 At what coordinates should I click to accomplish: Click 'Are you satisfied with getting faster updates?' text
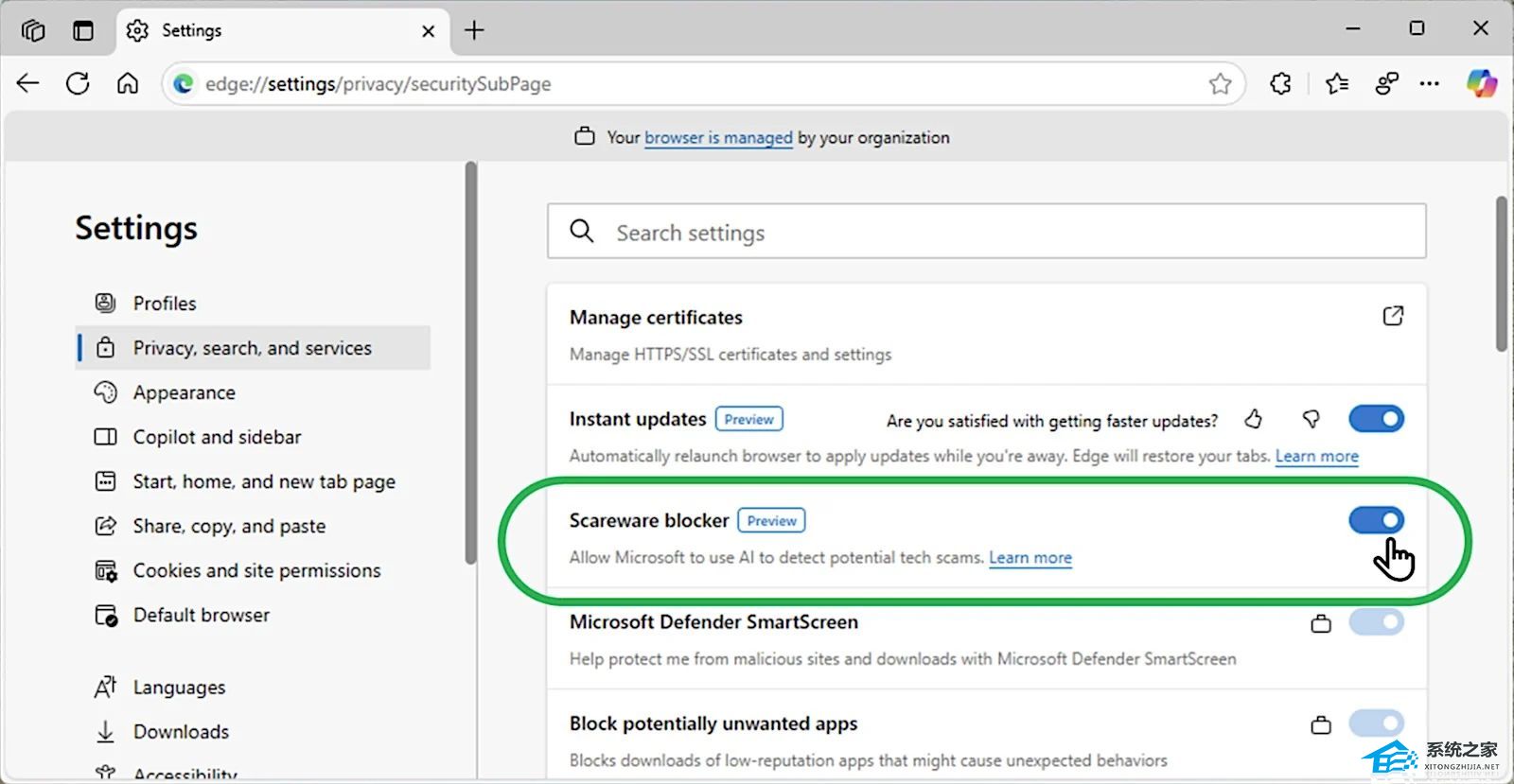click(x=1052, y=421)
